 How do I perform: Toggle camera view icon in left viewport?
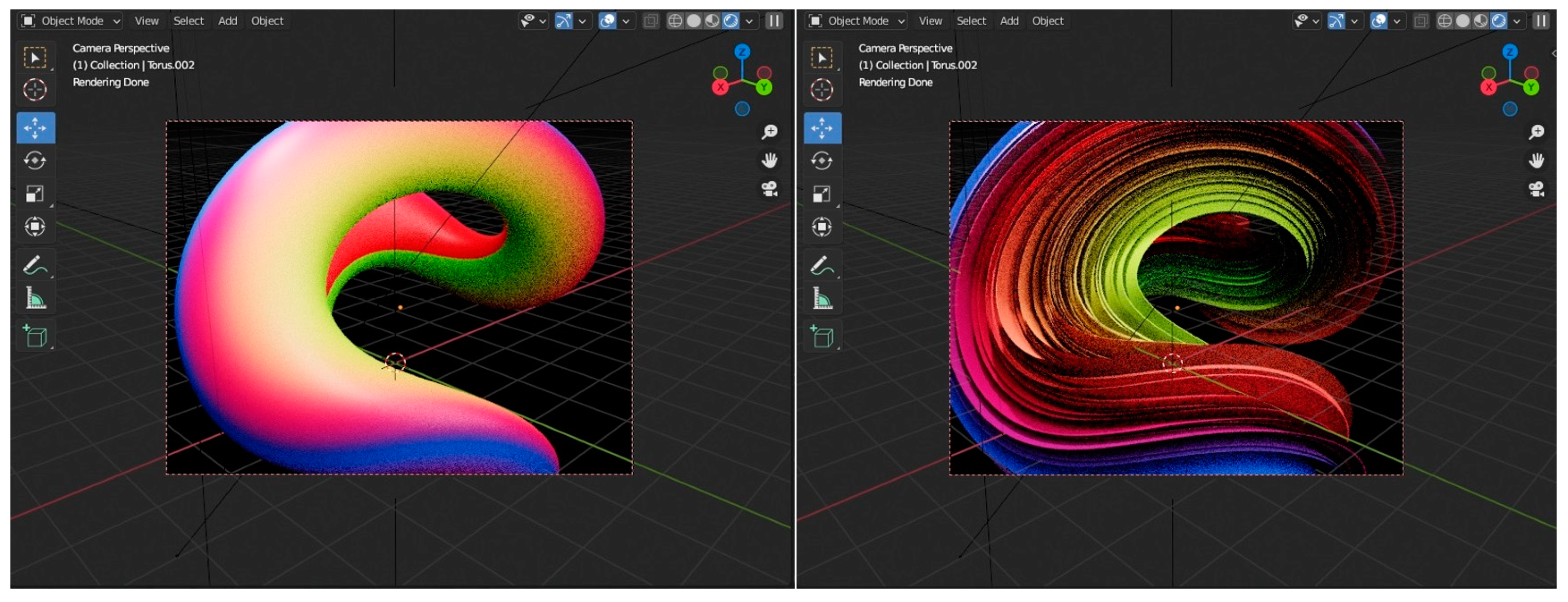click(x=769, y=189)
